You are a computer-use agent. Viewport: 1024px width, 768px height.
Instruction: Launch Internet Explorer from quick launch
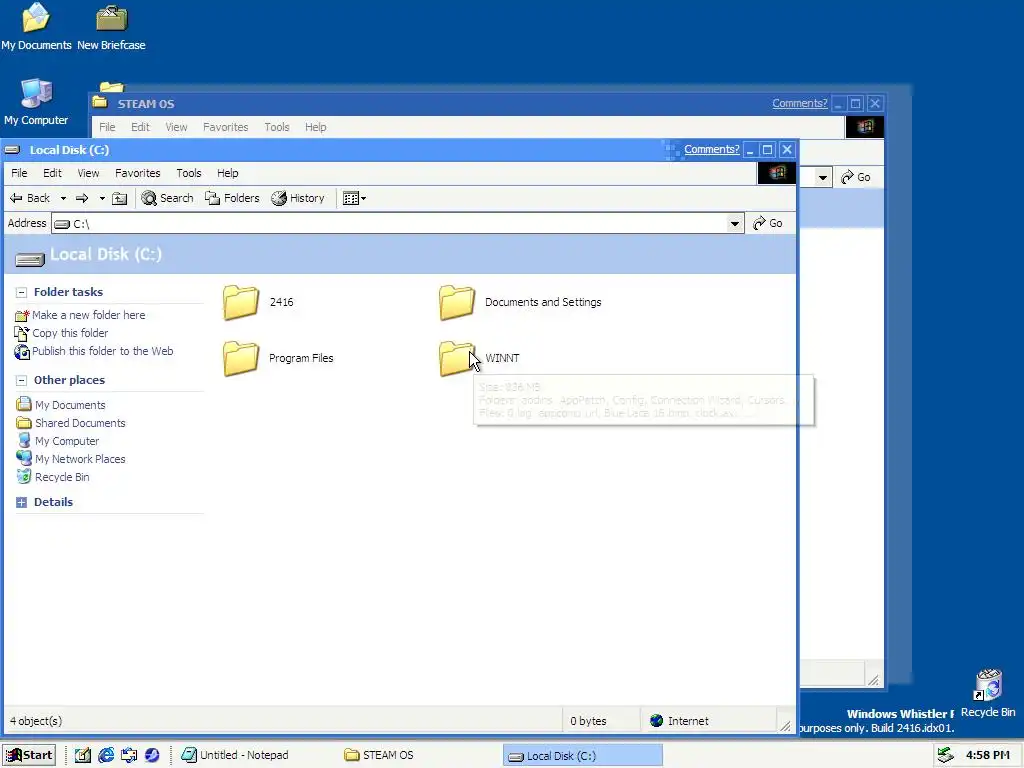click(x=106, y=756)
